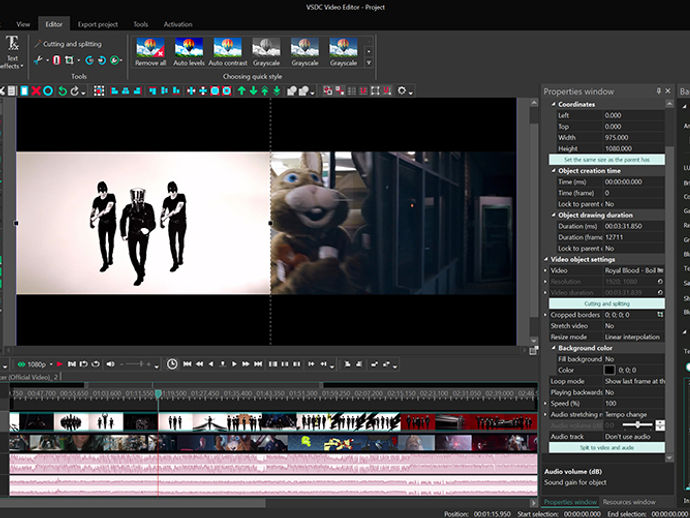Collapse the Video object settings section
This screenshot has width=690, height=518.
point(546,259)
